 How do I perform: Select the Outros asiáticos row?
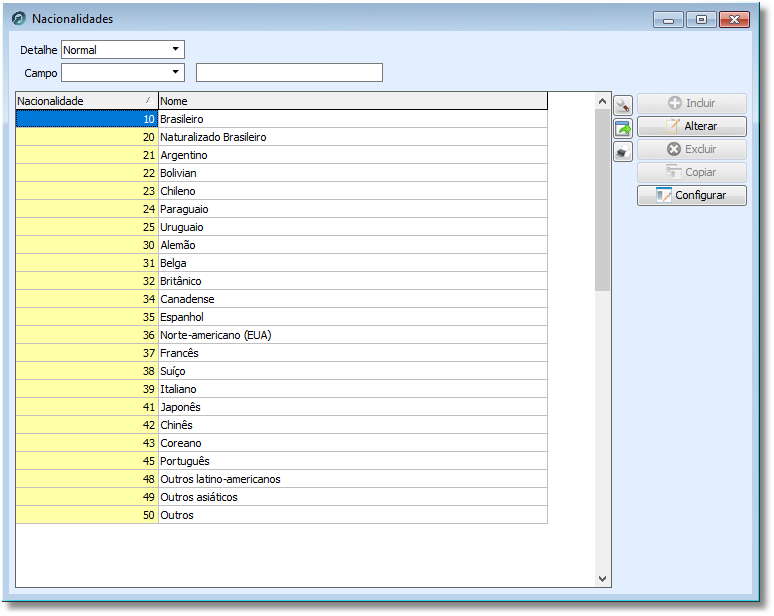tap(281, 497)
